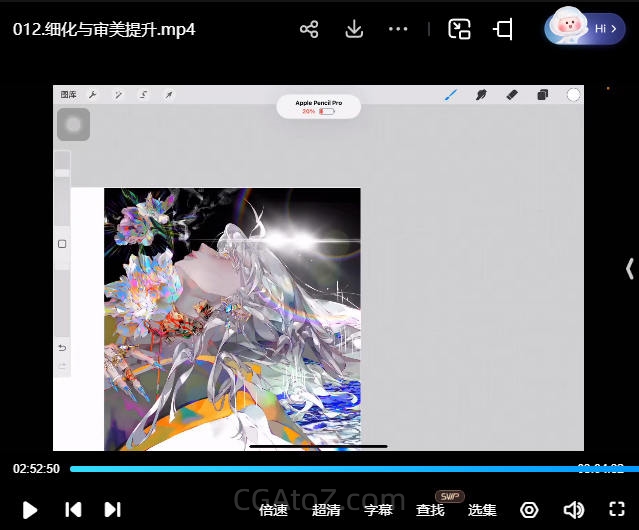Image resolution: width=639 pixels, height=530 pixels.
Task: Open the Hi assistant avatar button
Action: (585, 29)
